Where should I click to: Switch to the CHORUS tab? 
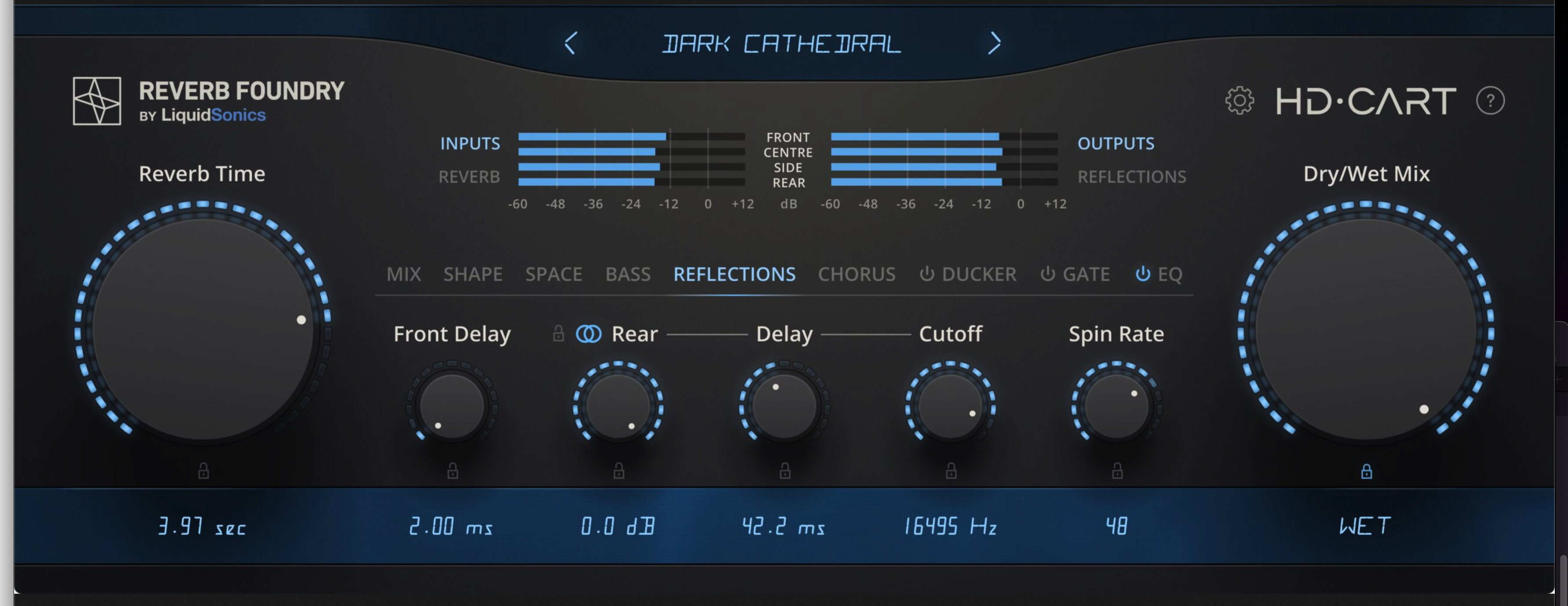coord(857,275)
